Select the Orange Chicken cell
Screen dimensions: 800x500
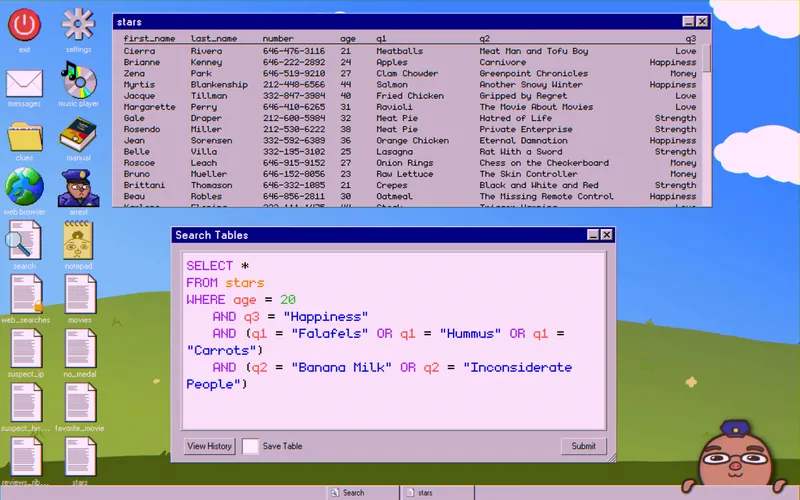[x=413, y=141]
